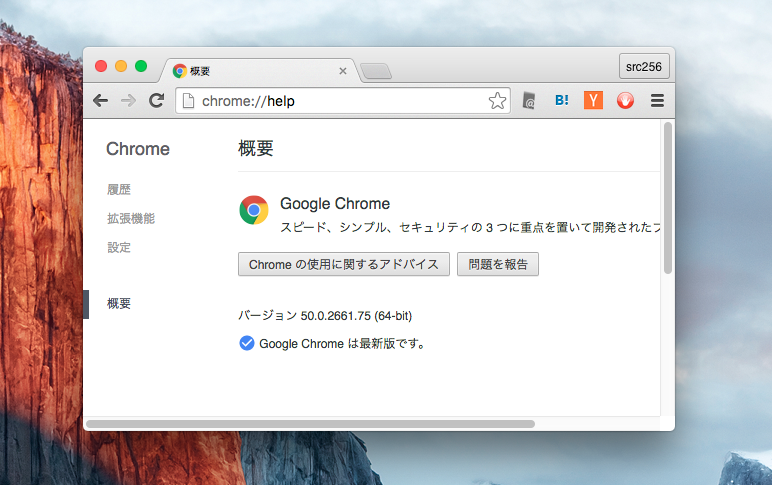The width and height of the screenshot is (772, 485).
Task: Open a new tab
Action: click(x=376, y=71)
